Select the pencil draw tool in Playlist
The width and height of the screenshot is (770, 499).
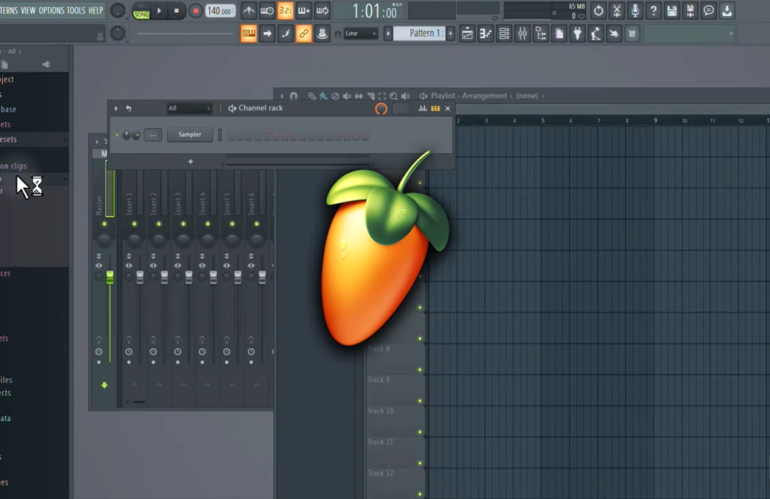pyautogui.click(x=312, y=96)
